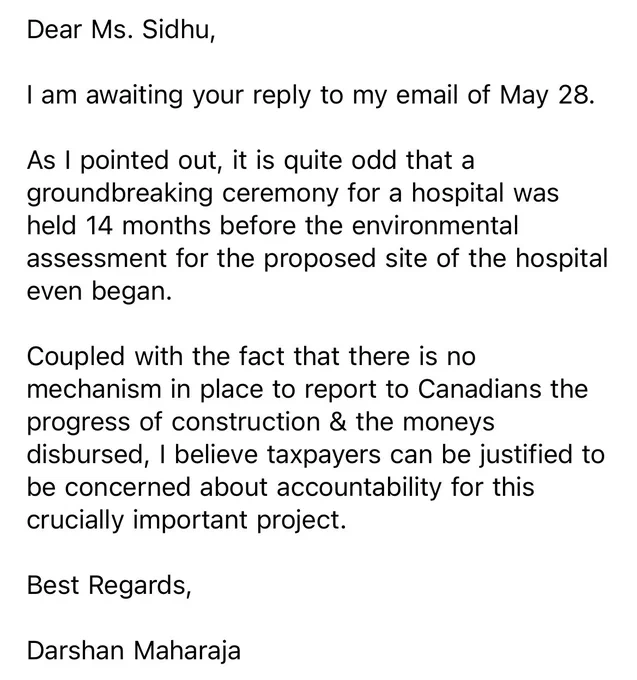This screenshot has width=637, height=680.
Task: Click the word 'mechanism'
Action: [x=94, y=389]
